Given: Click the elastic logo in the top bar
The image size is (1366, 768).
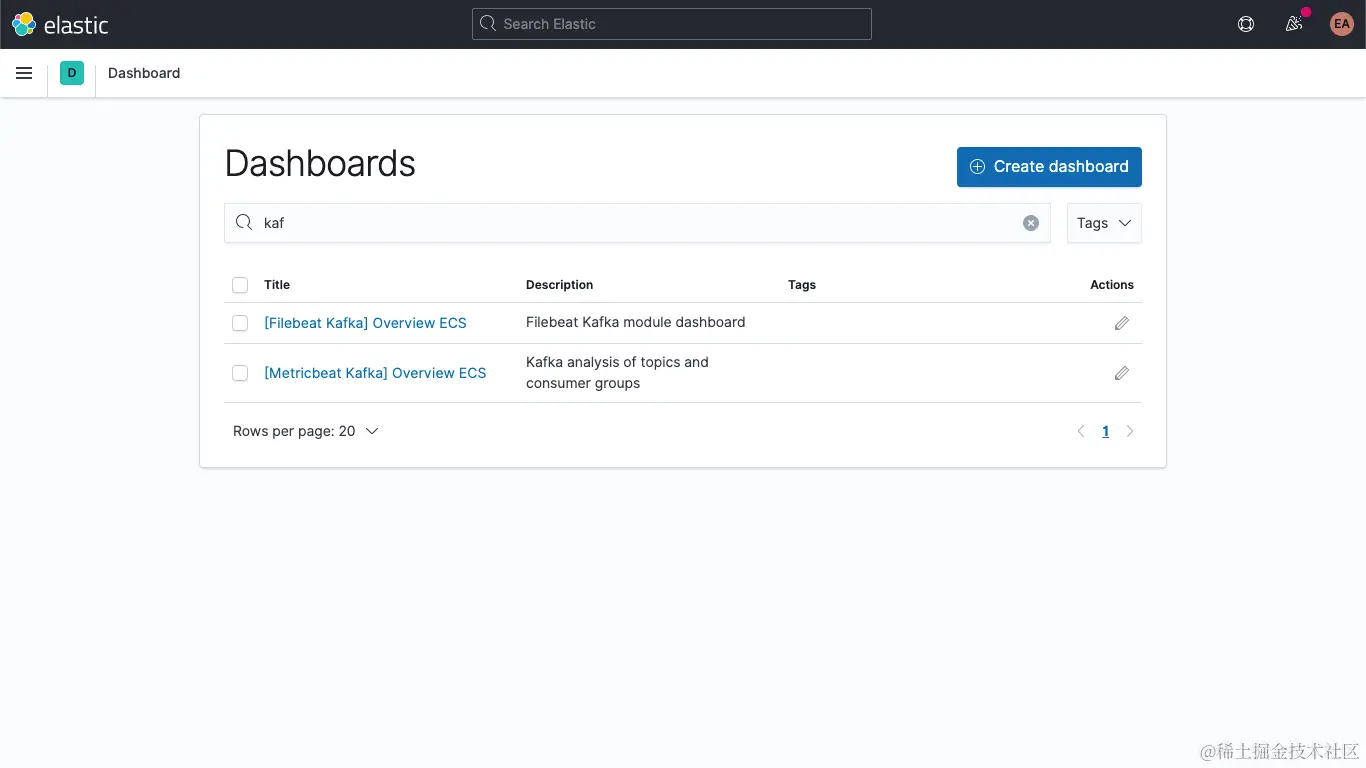Looking at the screenshot, I should click(x=60, y=24).
